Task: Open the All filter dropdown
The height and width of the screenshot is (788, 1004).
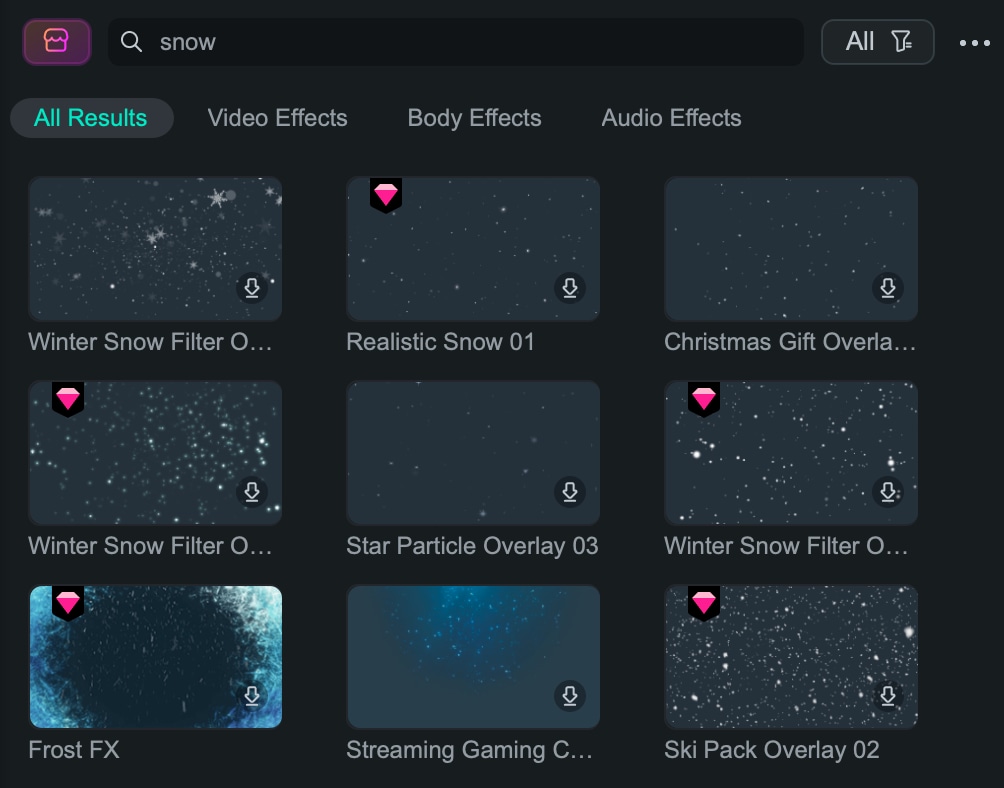Action: [877, 42]
